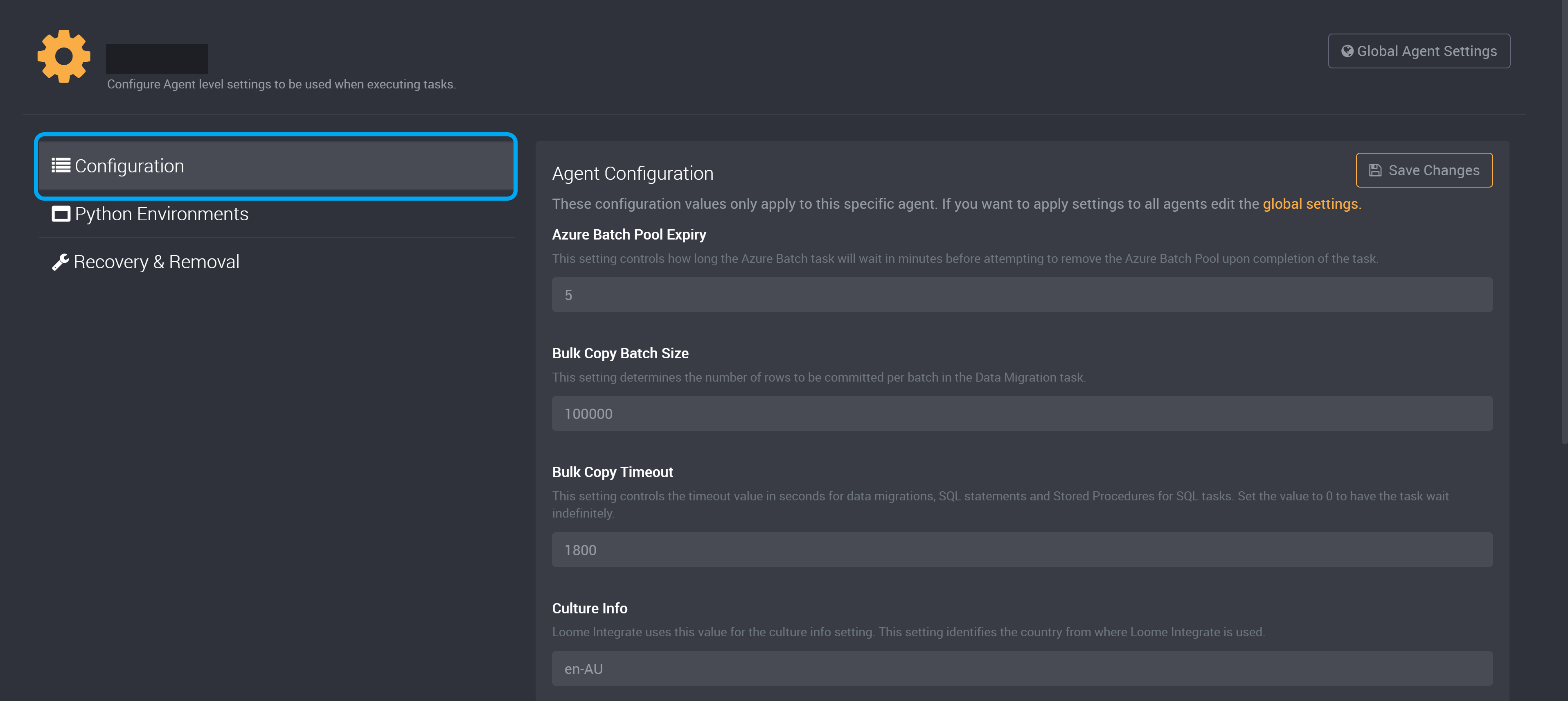Click the 'remove the Azure Batch Pool' description

[965, 259]
